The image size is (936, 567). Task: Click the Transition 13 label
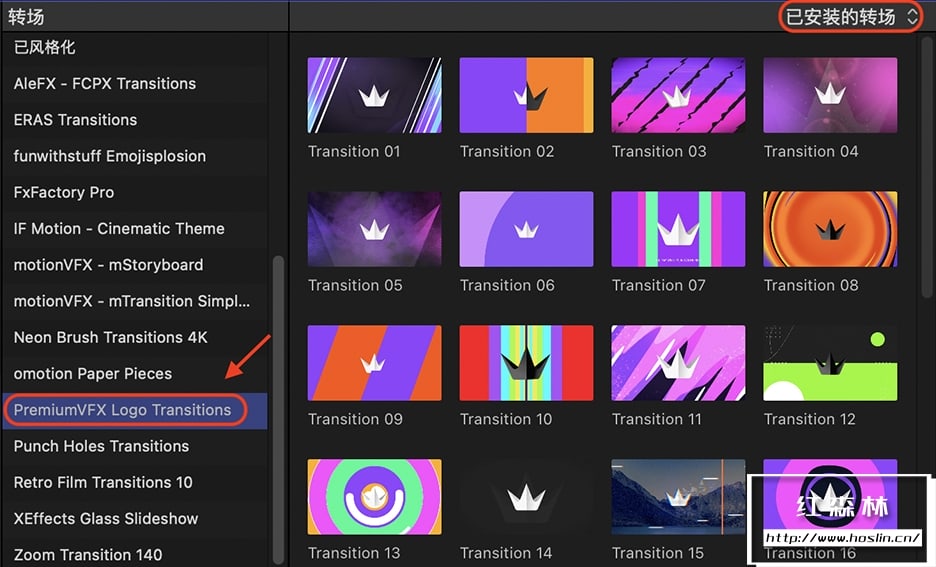pyautogui.click(x=354, y=553)
